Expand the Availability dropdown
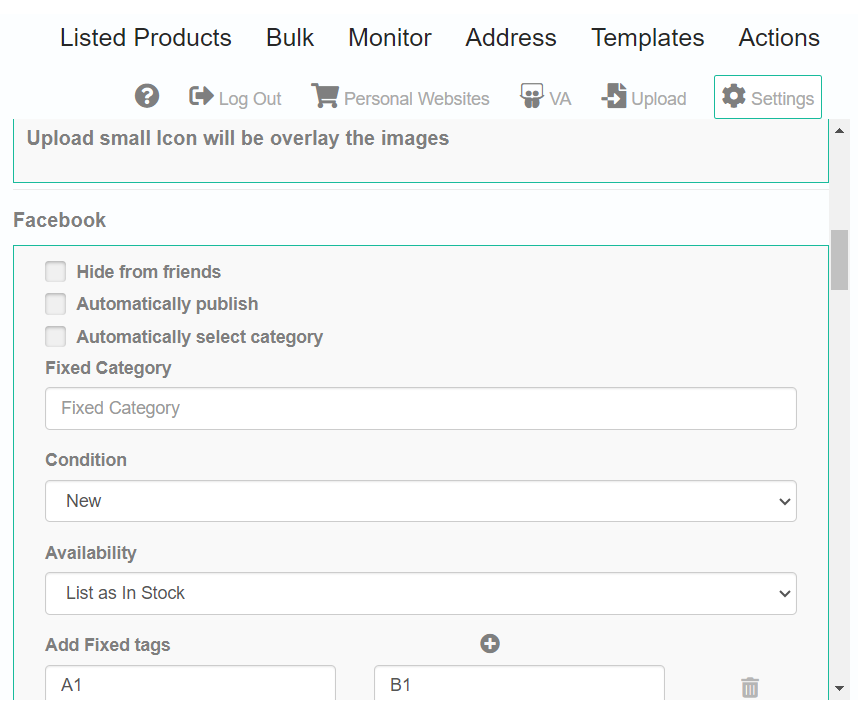This screenshot has height=717, width=858. (x=421, y=593)
